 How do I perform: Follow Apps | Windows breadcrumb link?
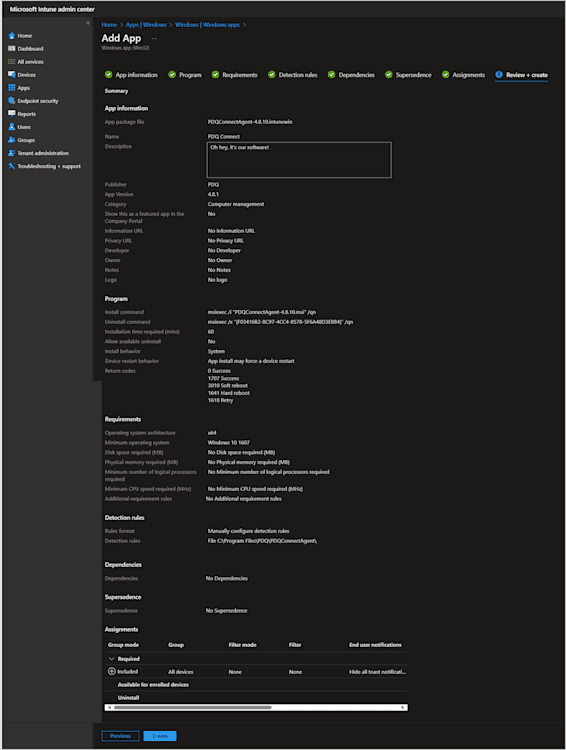[x=146, y=25]
